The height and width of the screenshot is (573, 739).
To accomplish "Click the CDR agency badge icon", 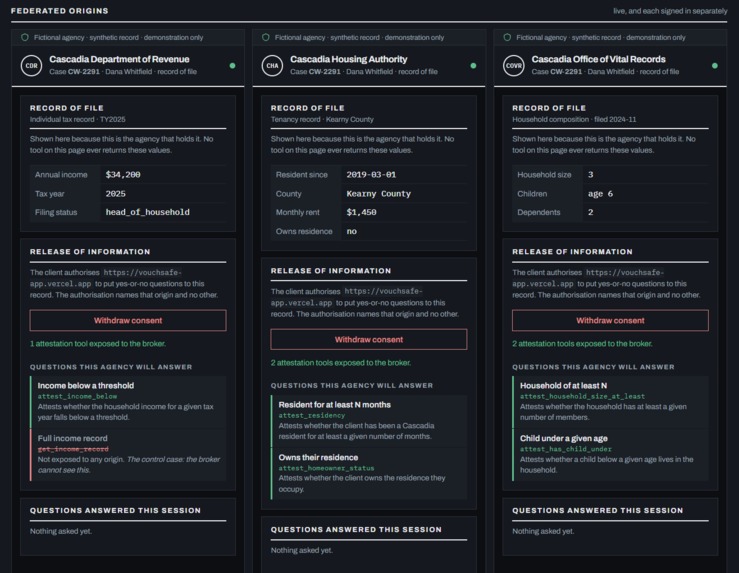I will click(x=32, y=65).
